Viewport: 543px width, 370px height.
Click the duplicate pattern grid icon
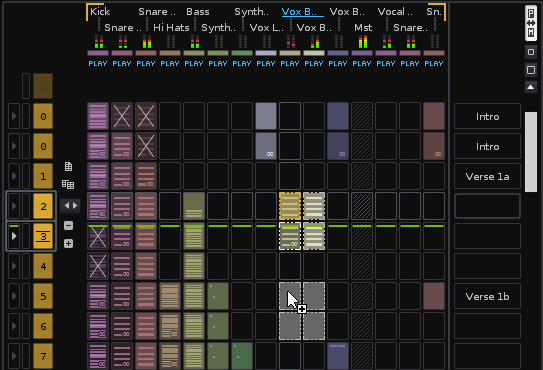point(68,184)
